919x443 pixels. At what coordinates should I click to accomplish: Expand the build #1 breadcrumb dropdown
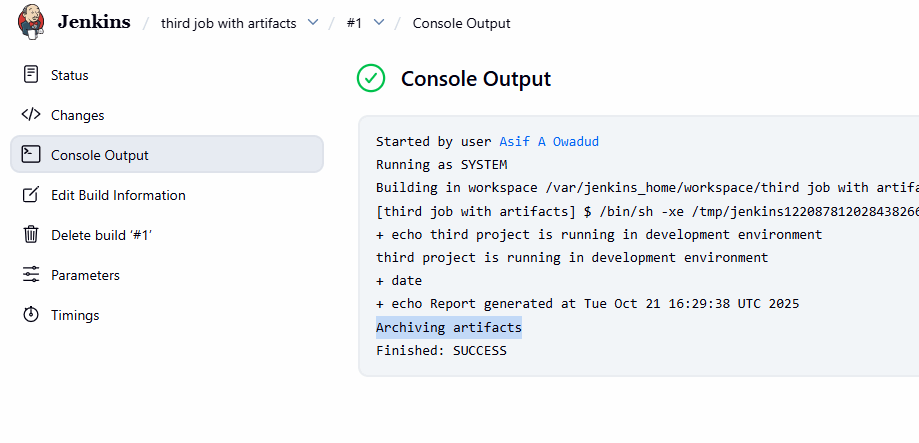(378, 23)
